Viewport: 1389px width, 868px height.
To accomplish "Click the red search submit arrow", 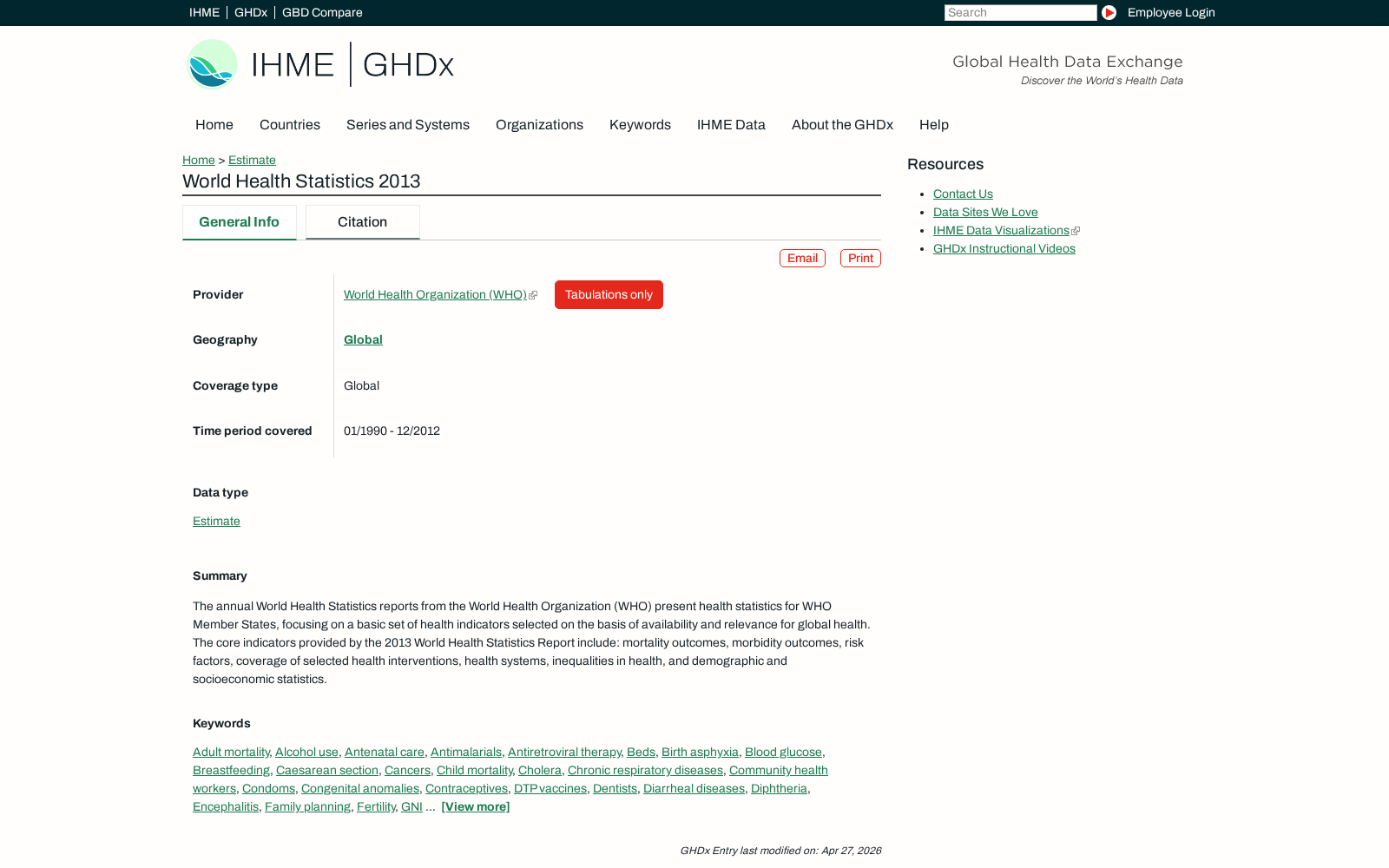I will (x=1109, y=12).
